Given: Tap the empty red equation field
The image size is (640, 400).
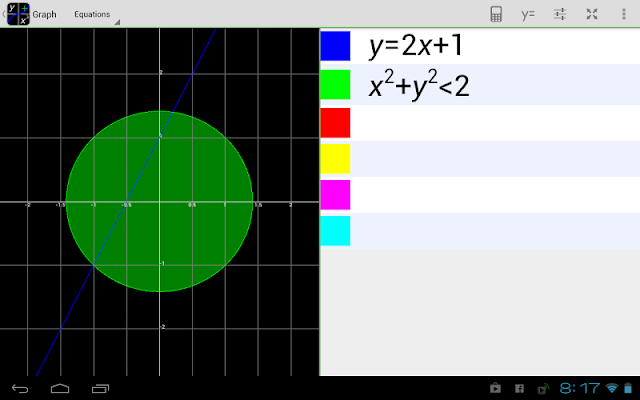Looking at the screenshot, I should [x=495, y=123].
